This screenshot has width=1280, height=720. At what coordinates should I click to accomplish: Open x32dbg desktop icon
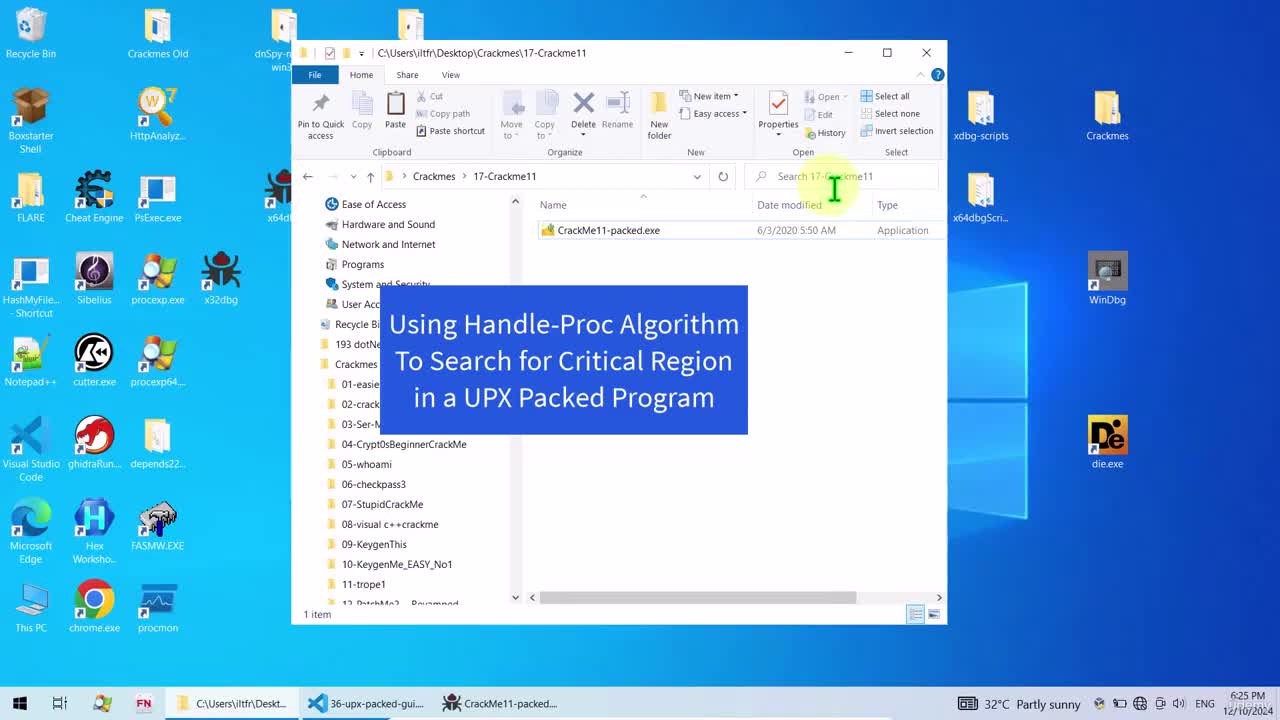(x=221, y=279)
